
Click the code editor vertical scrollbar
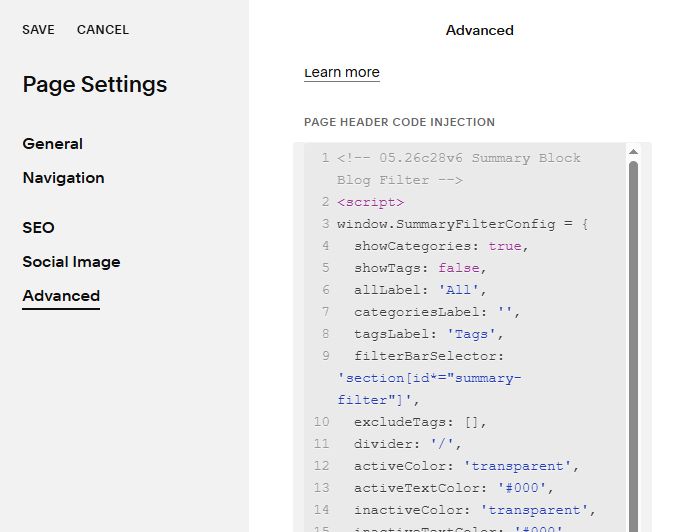click(x=633, y=346)
